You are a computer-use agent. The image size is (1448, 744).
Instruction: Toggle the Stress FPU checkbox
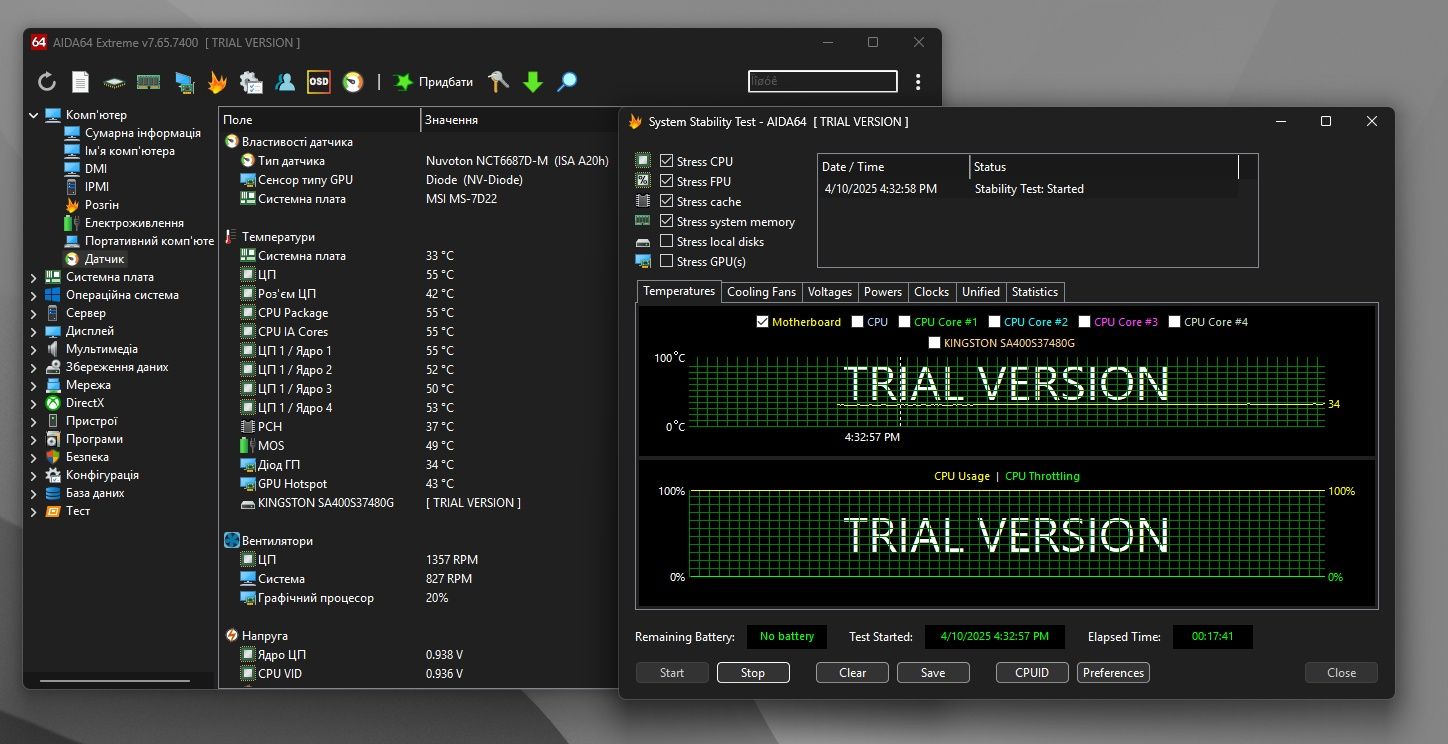click(667, 181)
